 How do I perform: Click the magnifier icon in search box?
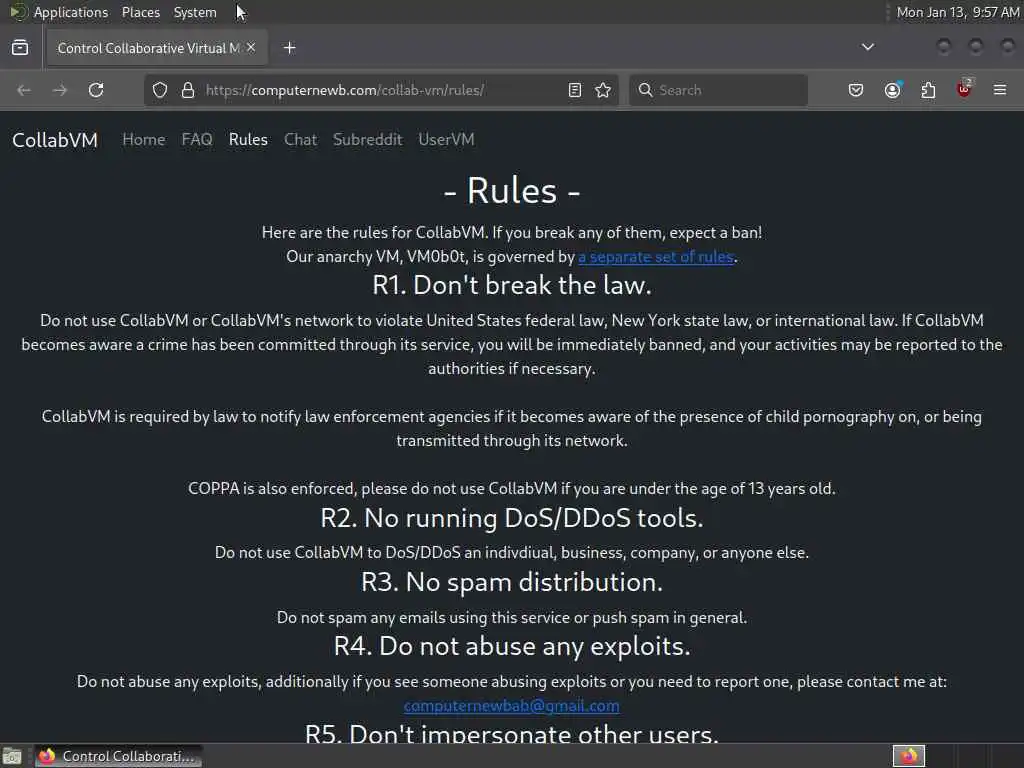pyautogui.click(x=645, y=90)
